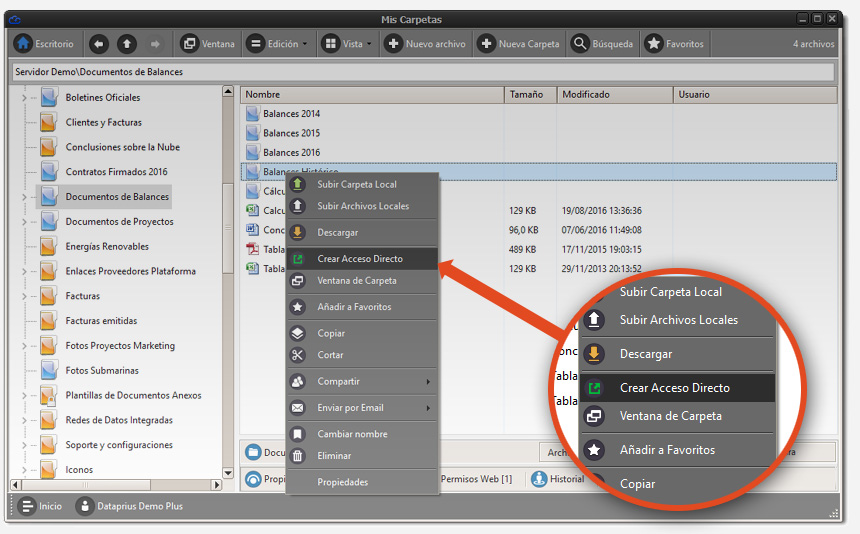Expand the Documentos de Proyectos tree node
The width and height of the screenshot is (860, 534).
click(x=24, y=222)
